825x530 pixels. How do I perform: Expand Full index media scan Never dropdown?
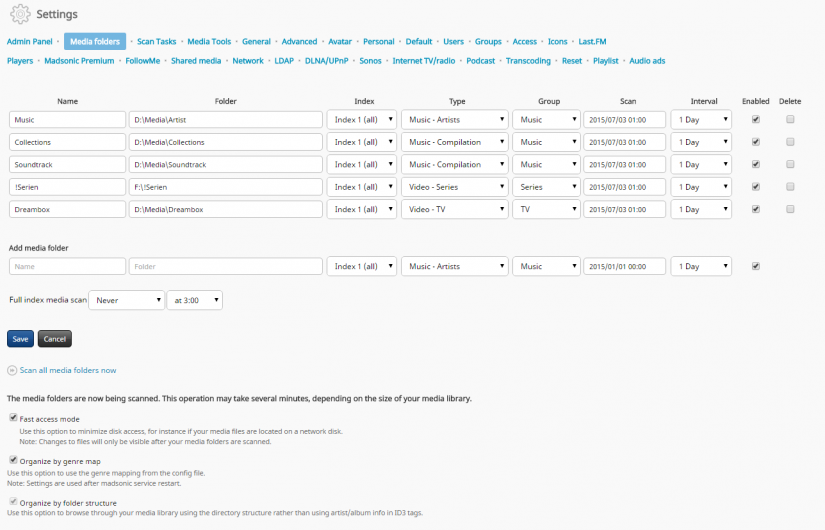coord(126,300)
